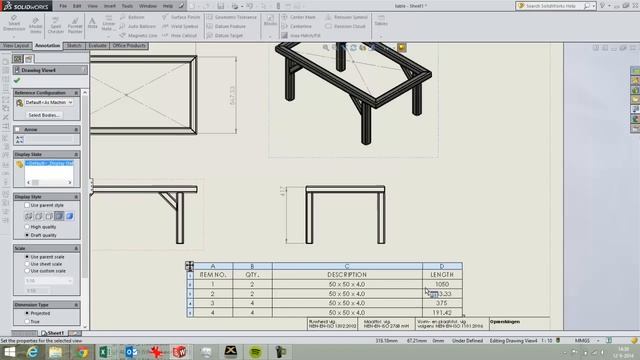Open the Blocks dropdown

pos(270,36)
